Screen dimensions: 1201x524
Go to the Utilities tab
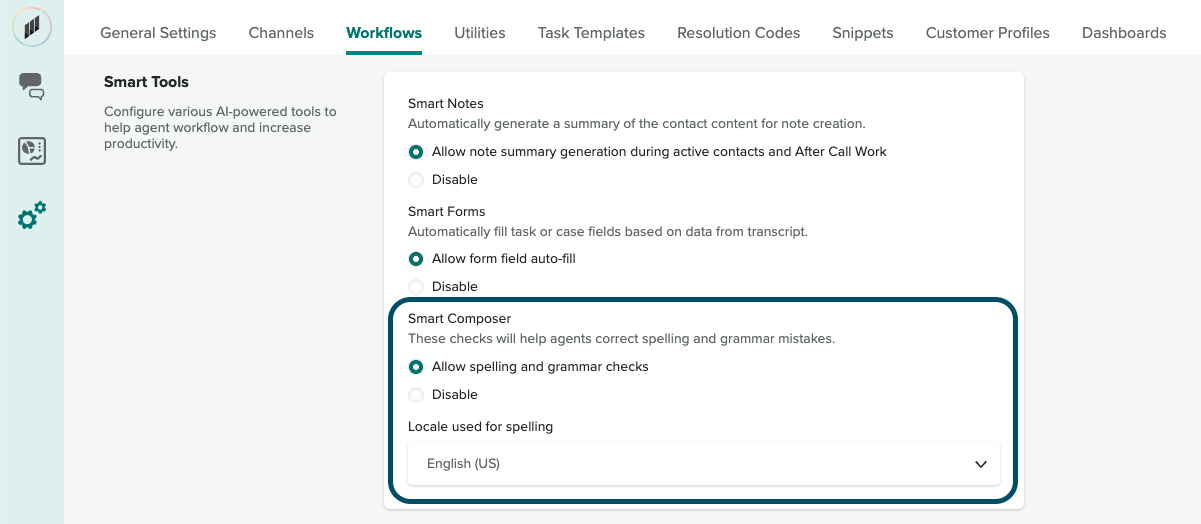(479, 33)
